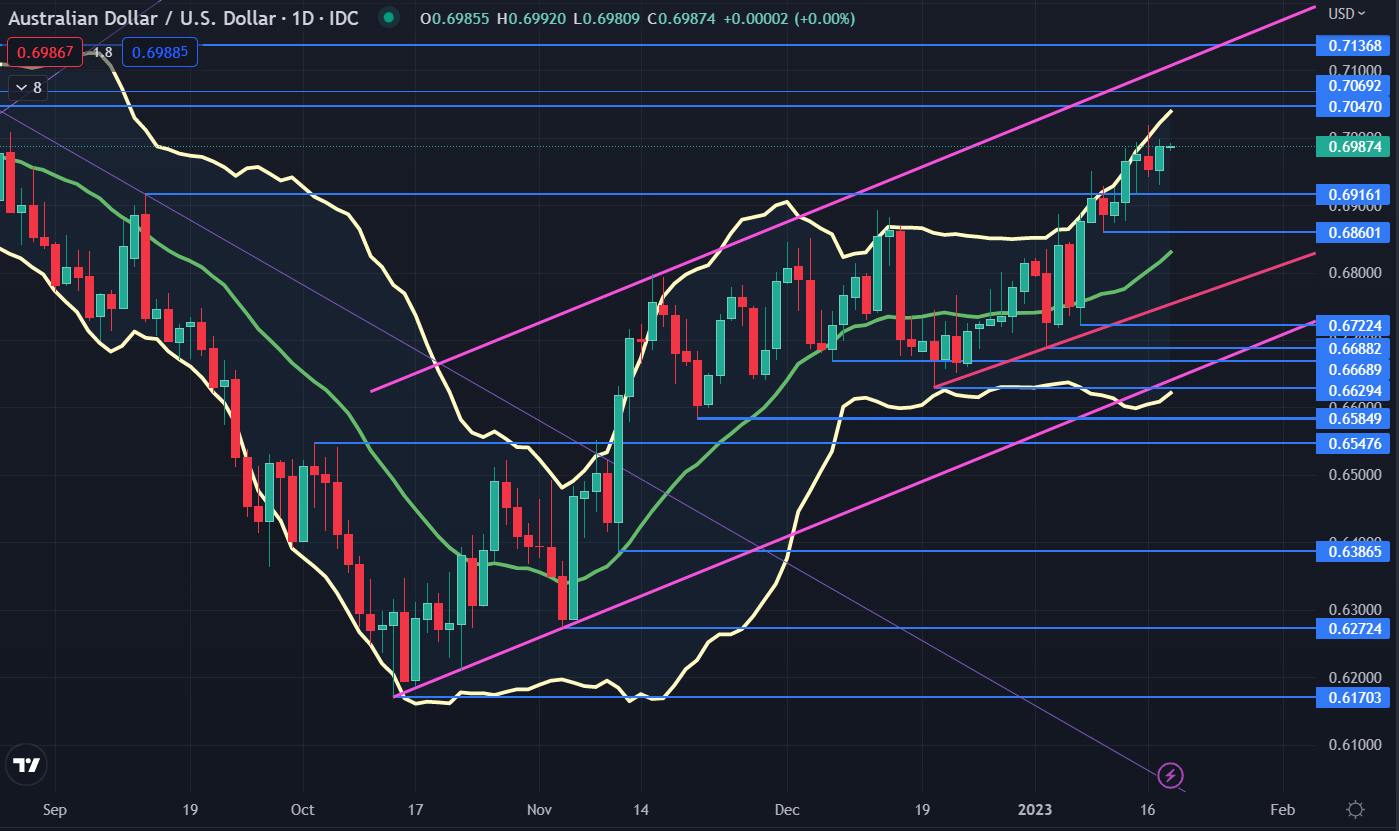Expand the collapsed indicators legend showing 8

tap(26, 88)
